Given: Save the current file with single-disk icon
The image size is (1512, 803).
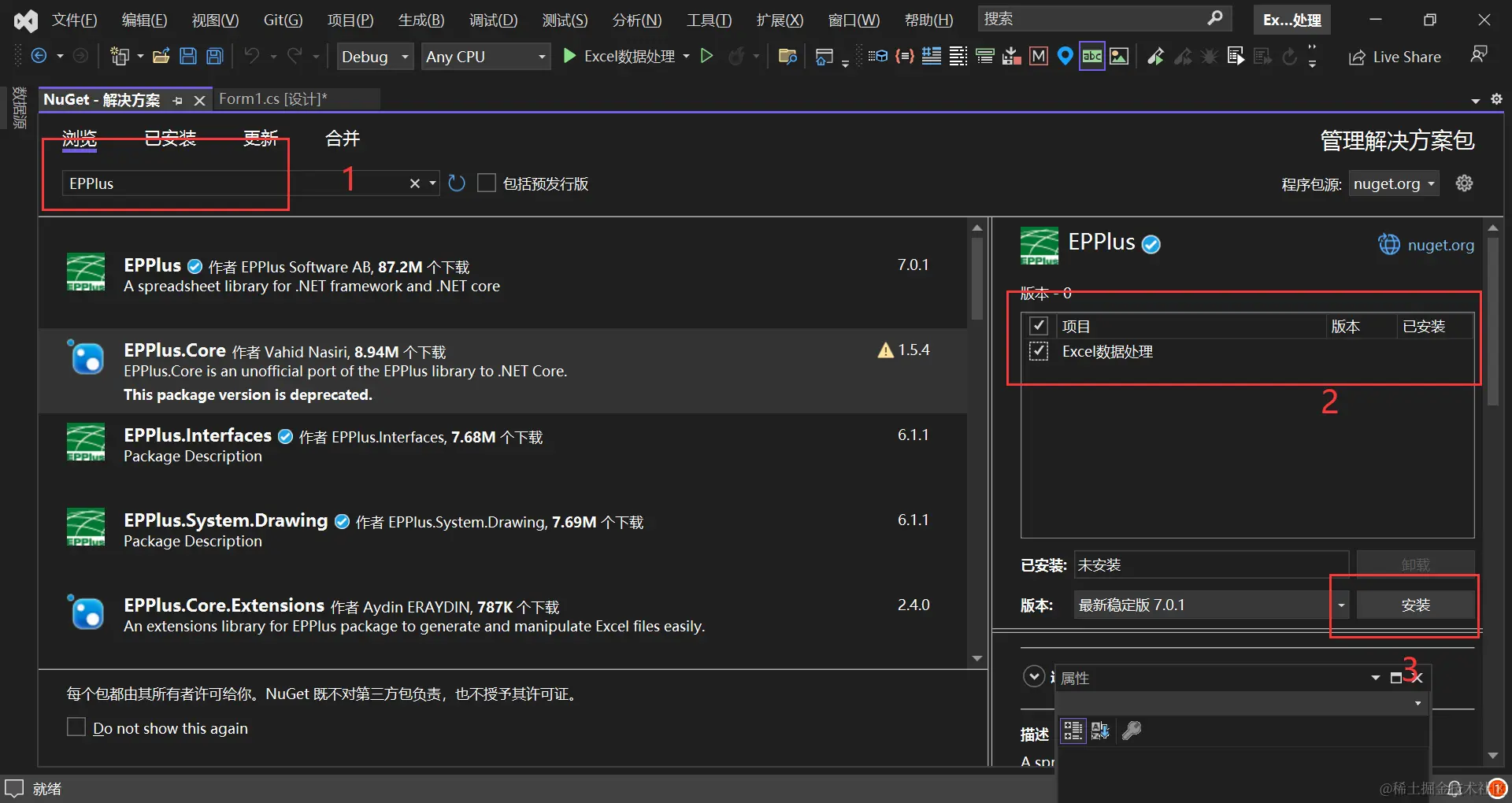Looking at the screenshot, I should point(188,56).
